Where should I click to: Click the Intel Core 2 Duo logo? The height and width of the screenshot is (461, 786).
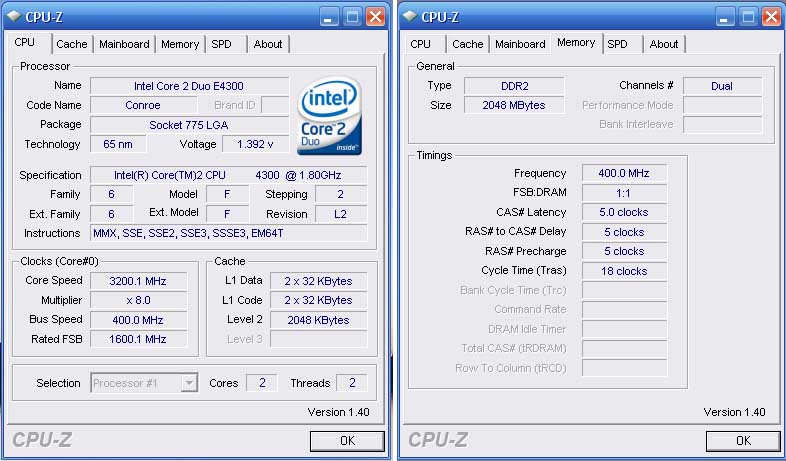[329, 116]
